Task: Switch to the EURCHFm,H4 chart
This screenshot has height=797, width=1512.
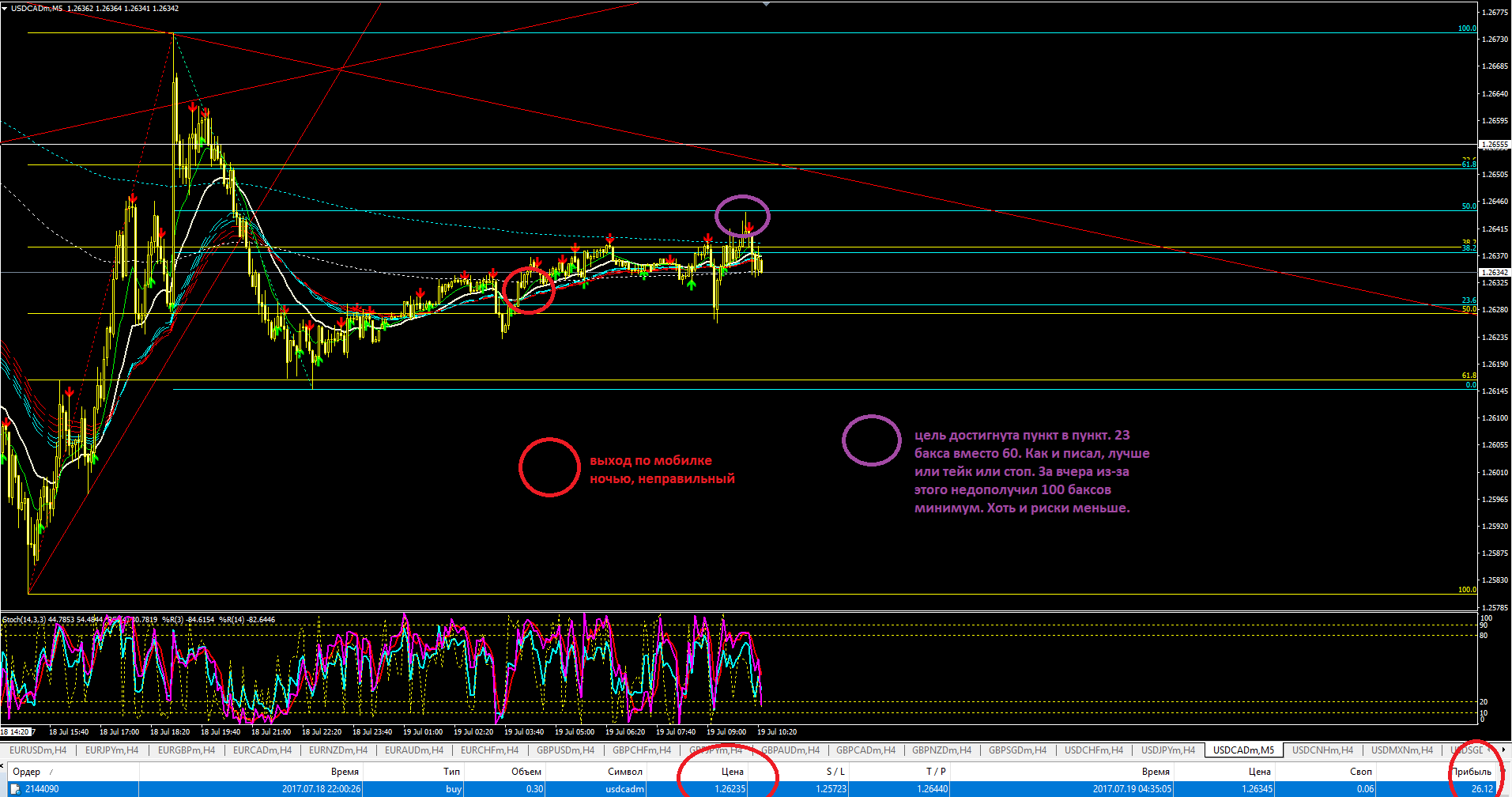Action: [x=489, y=750]
